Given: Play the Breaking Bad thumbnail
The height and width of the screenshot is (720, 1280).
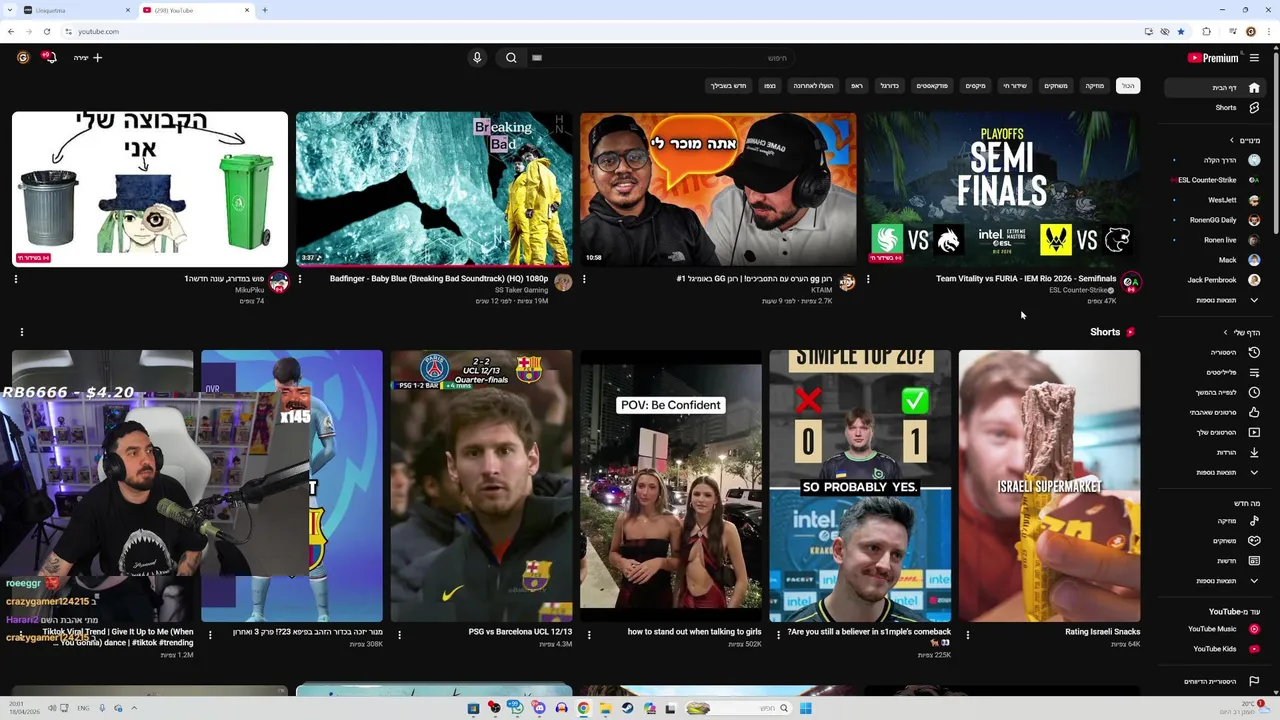Looking at the screenshot, I should (x=434, y=189).
